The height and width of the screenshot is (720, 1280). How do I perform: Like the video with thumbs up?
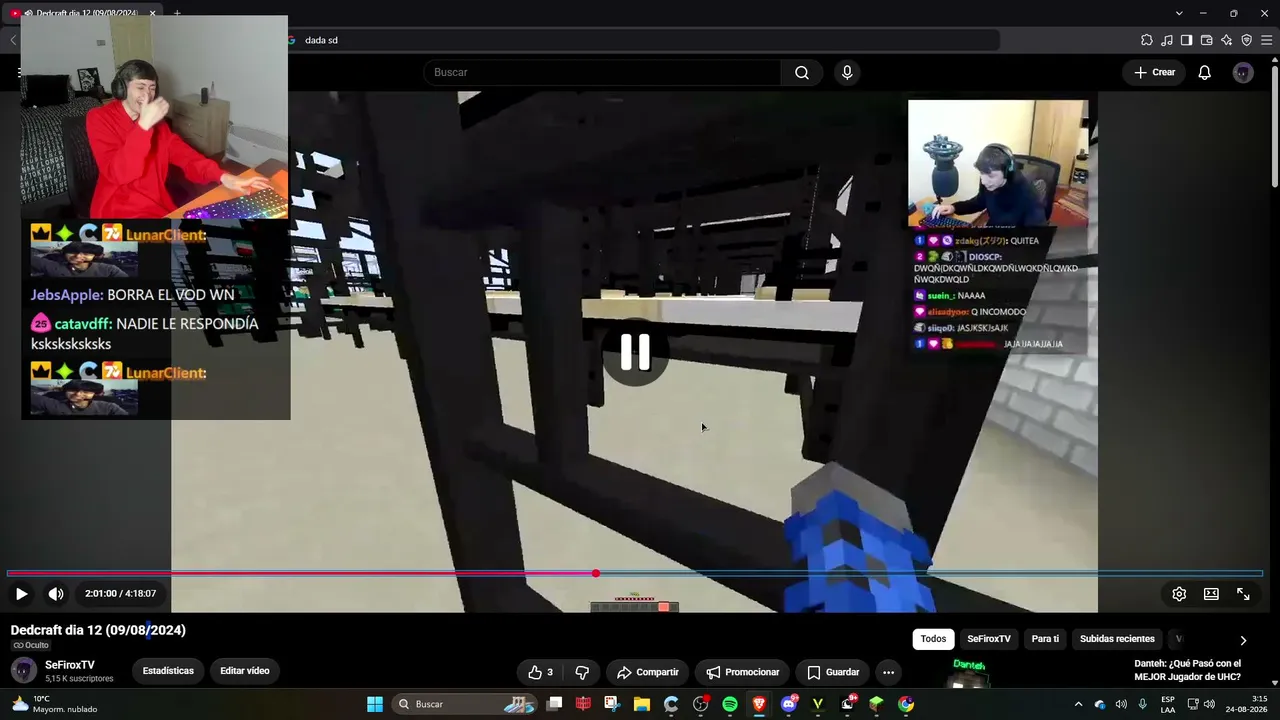pos(540,672)
